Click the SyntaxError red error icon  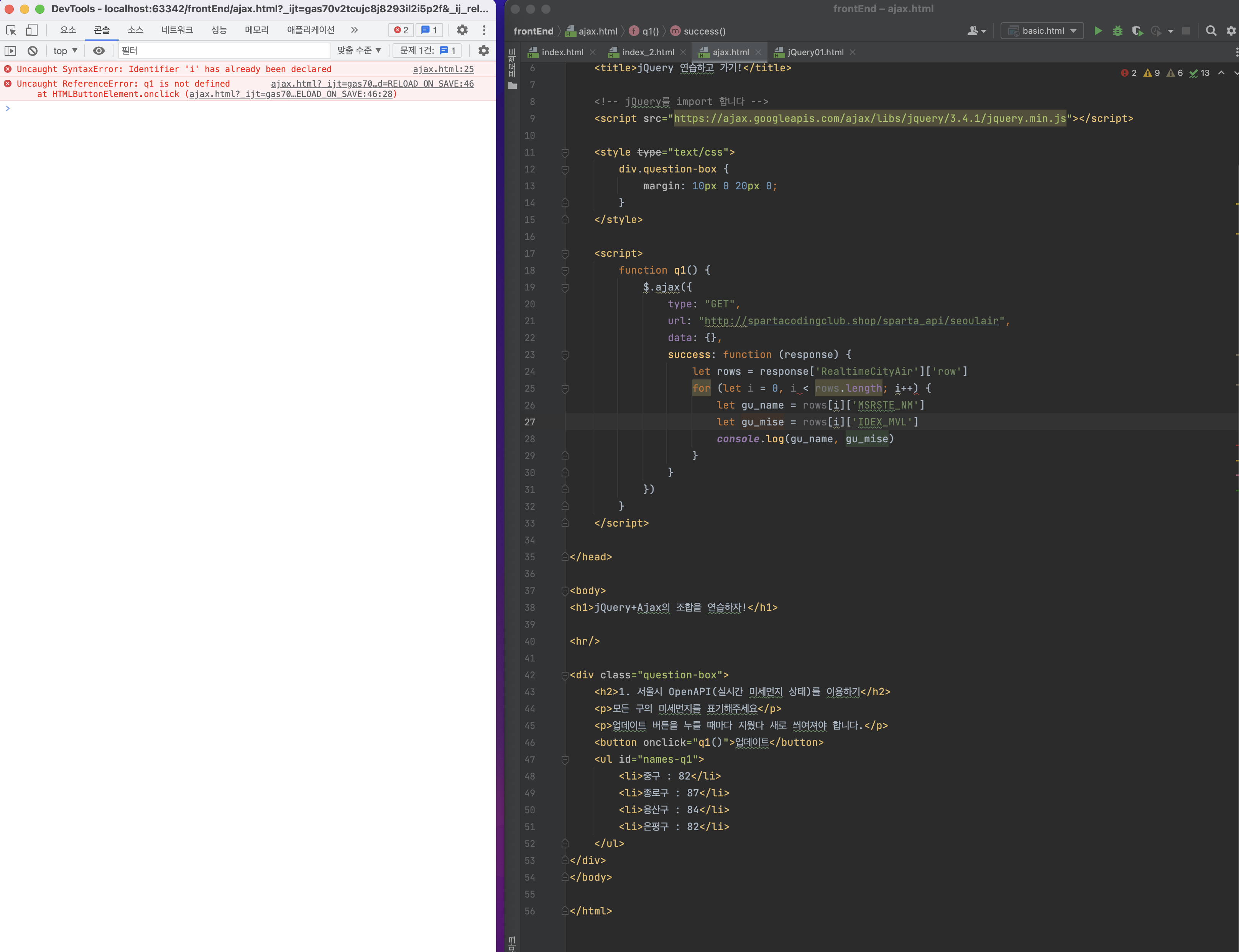tap(8, 69)
